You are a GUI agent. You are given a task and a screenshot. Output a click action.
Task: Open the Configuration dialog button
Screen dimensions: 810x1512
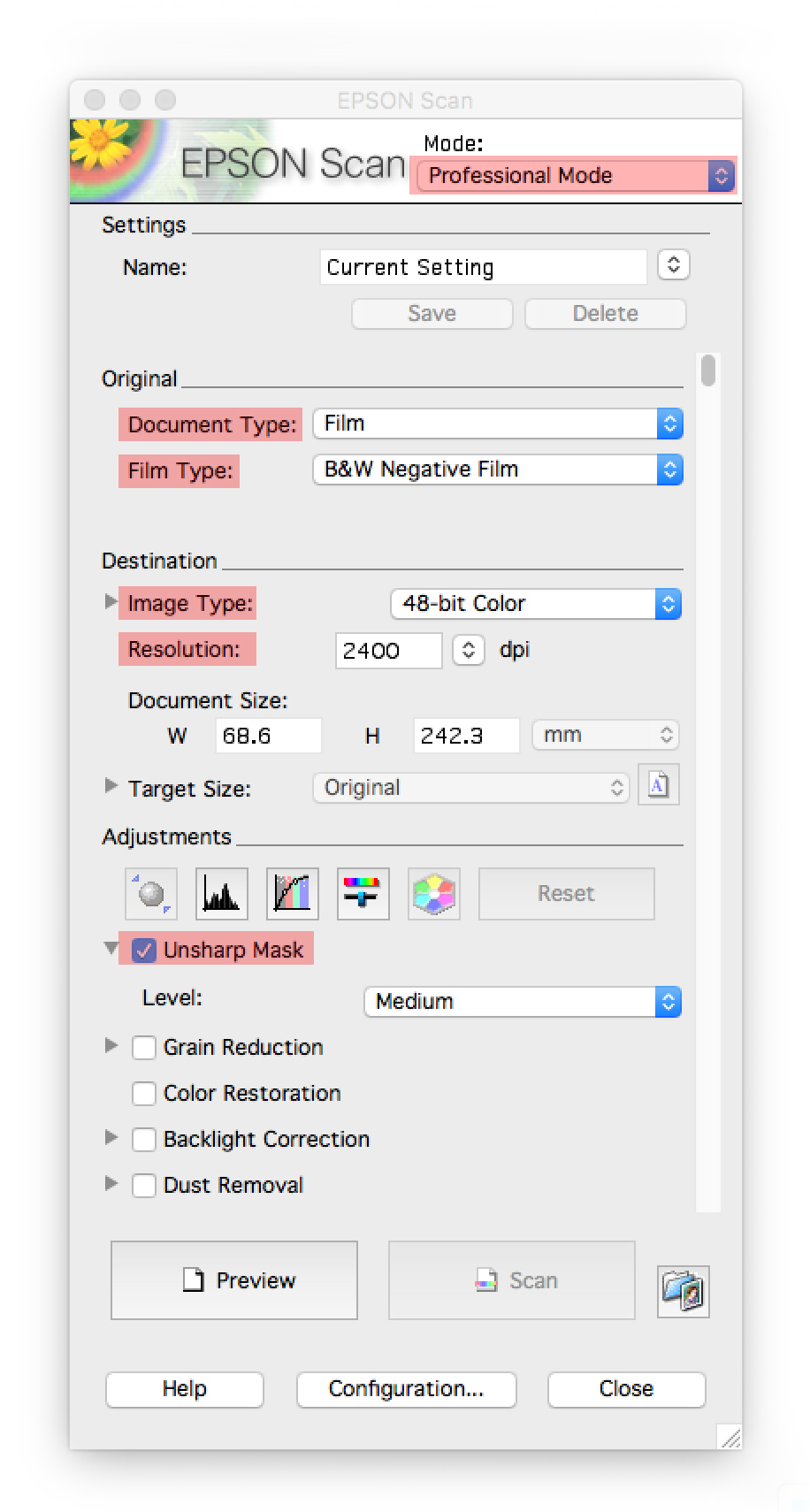click(x=407, y=1389)
